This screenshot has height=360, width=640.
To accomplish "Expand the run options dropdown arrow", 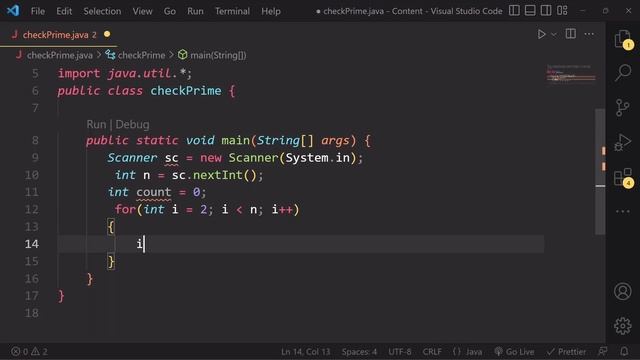I will pos(554,35).
